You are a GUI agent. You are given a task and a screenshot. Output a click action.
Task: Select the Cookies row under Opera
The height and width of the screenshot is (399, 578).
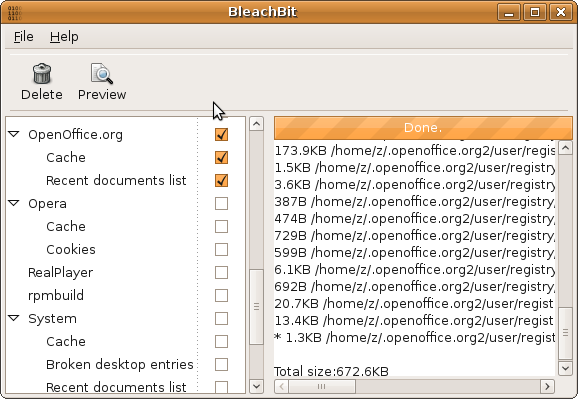coord(125,250)
